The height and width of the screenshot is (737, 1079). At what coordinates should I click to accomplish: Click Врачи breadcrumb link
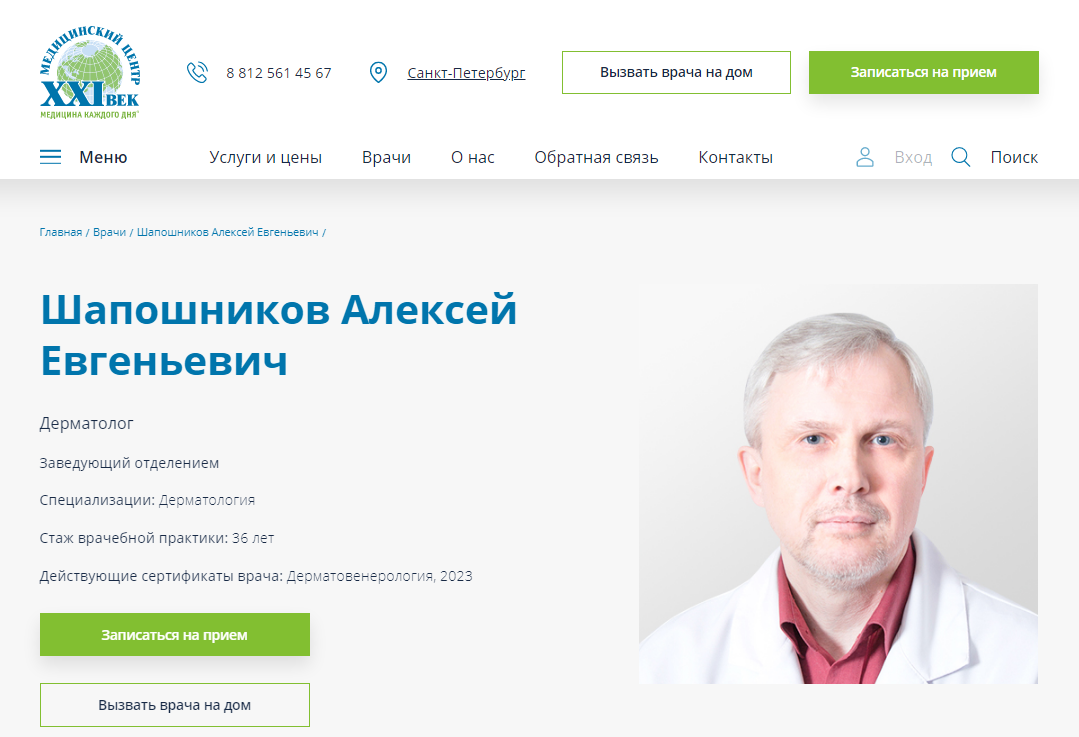109,233
